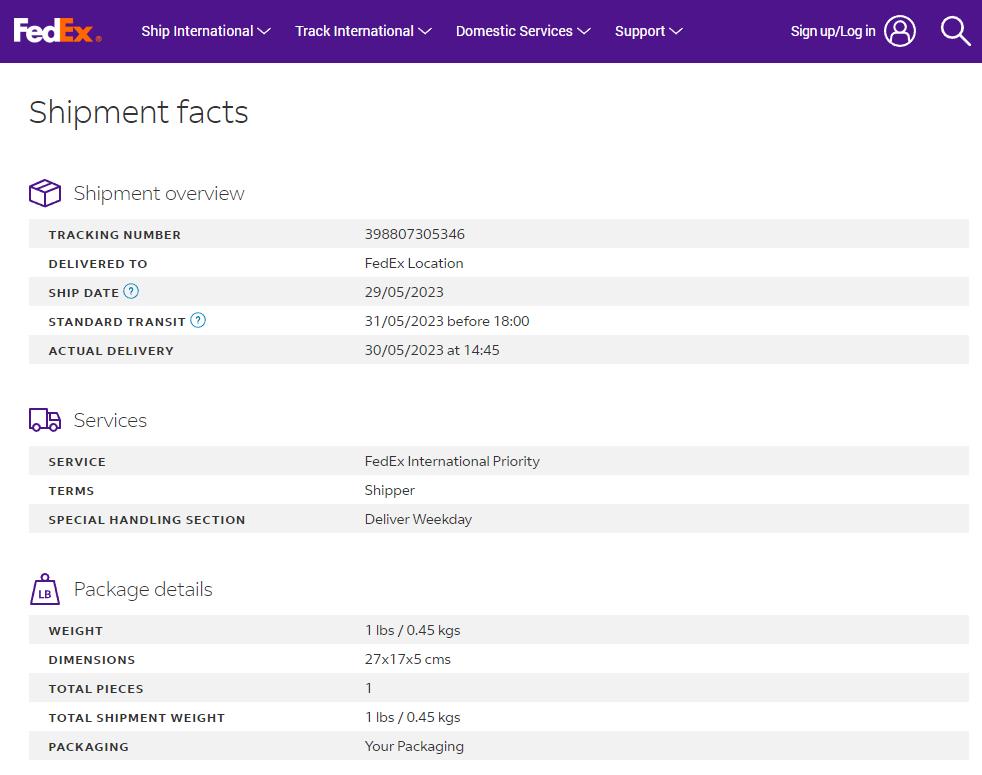Click FedEx International Priority service value
The image size is (982, 775).
click(452, 461)
